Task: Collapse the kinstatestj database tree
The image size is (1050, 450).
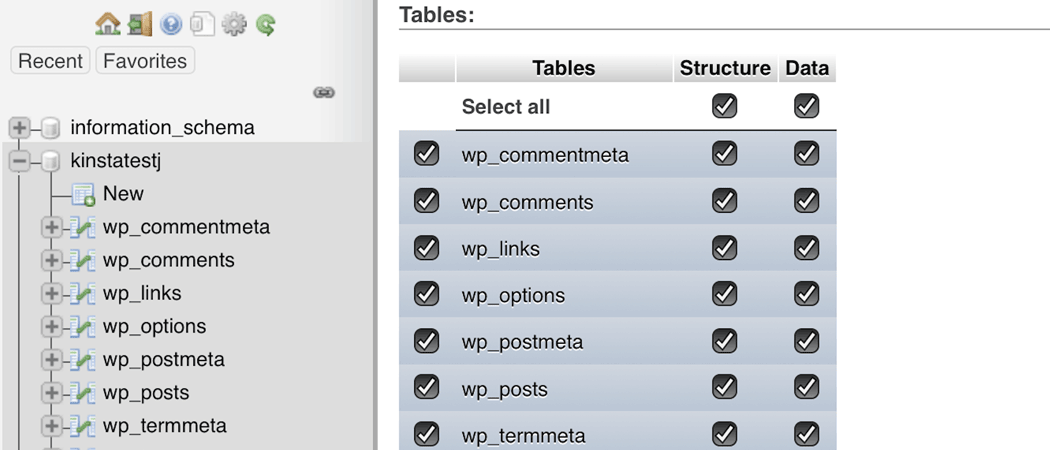Action: click(x=19, y=161)
